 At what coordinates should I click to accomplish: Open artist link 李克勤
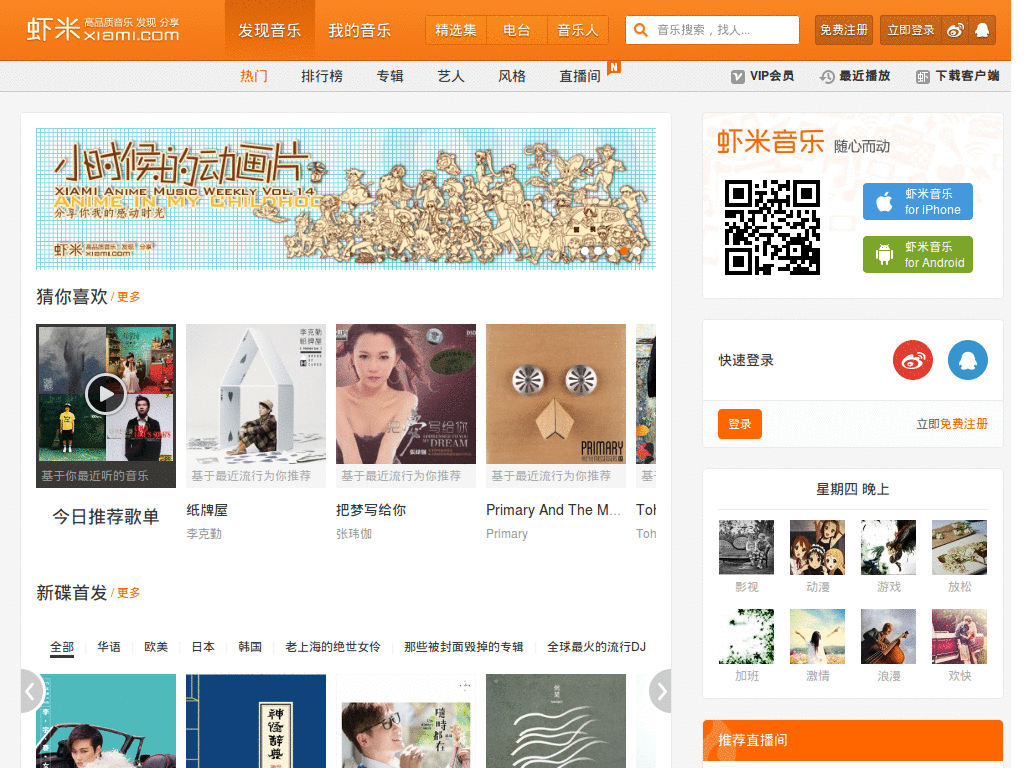(204, 534)
